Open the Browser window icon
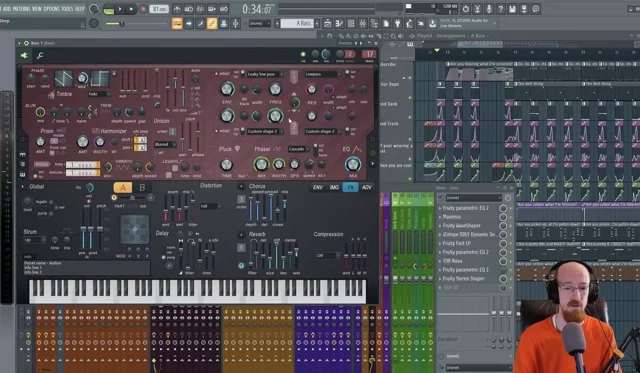 click(374, 24)
